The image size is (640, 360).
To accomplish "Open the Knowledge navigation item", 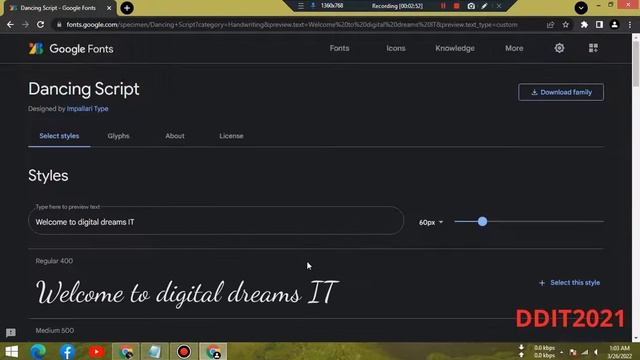I will coord(455,48).
